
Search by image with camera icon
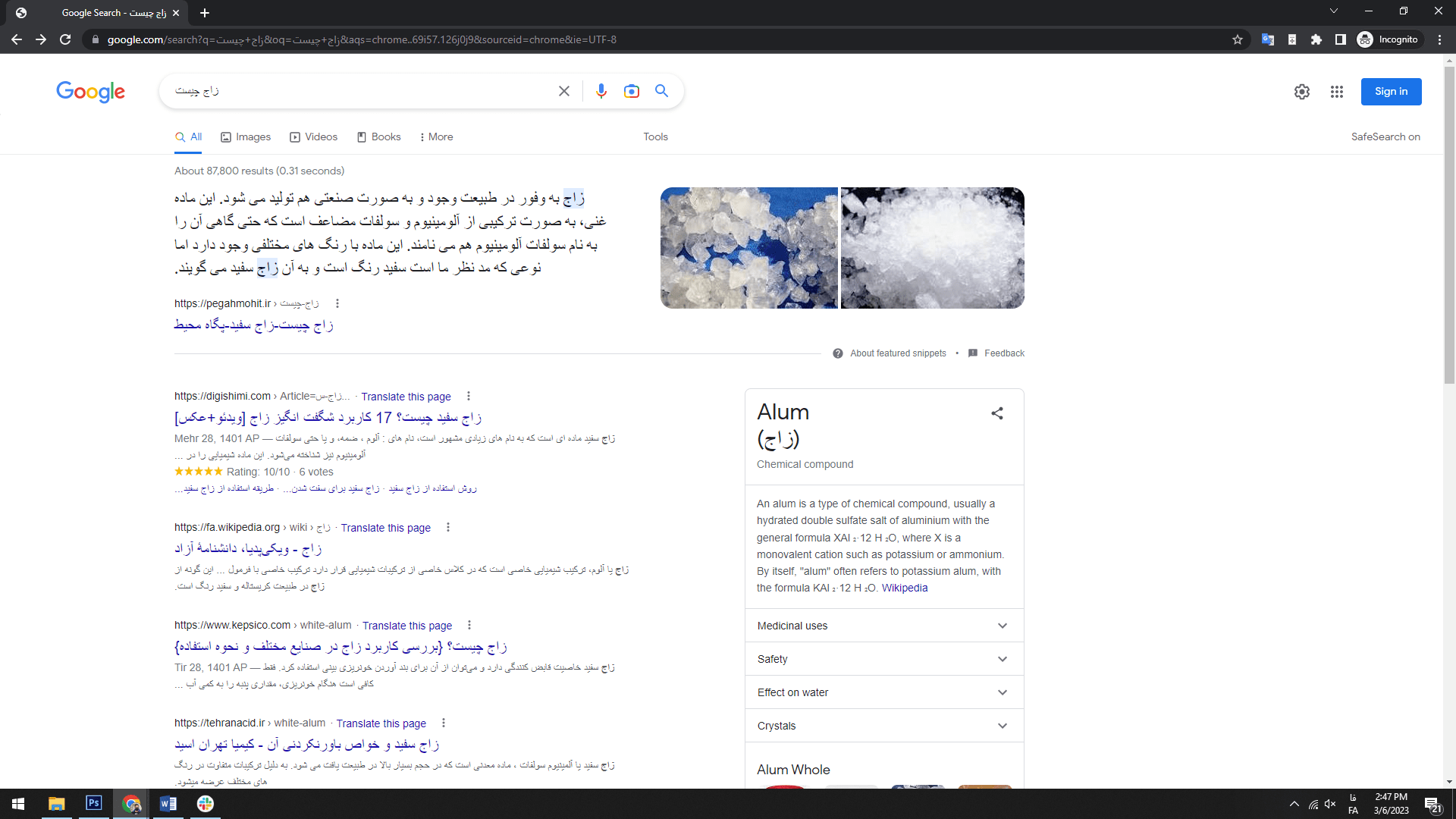point(632,91)
